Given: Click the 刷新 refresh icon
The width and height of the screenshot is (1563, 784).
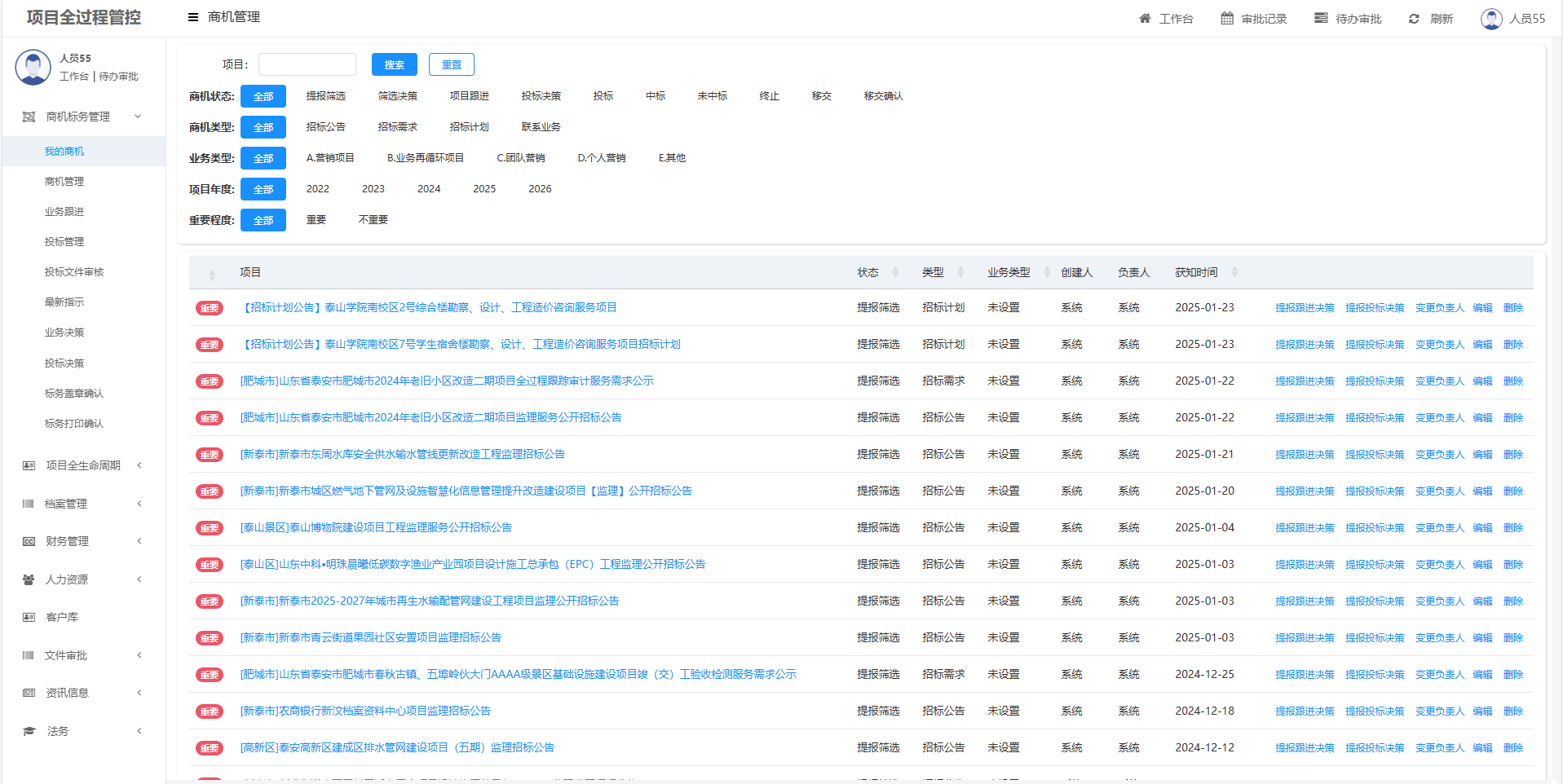Looking at the screenshot, I should click(x=1414, y=19).
